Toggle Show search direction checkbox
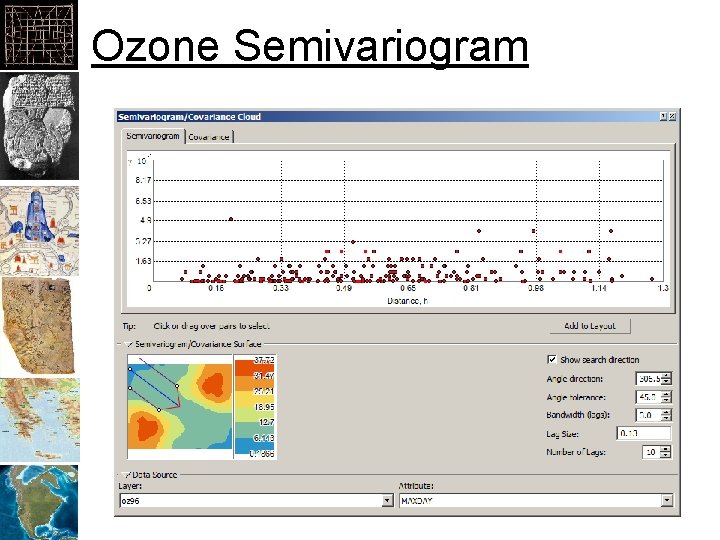720x540 pixels. point(552,360)
